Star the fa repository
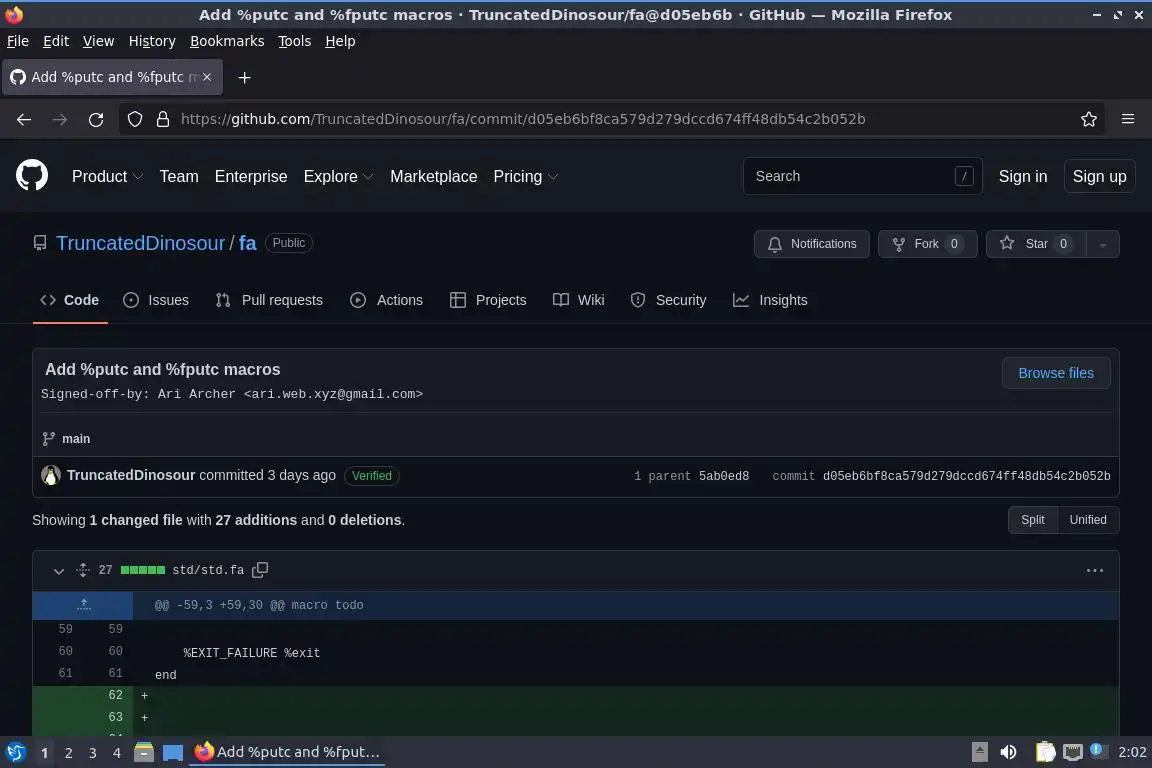 pyautogui.click(x=1037, y=244)
